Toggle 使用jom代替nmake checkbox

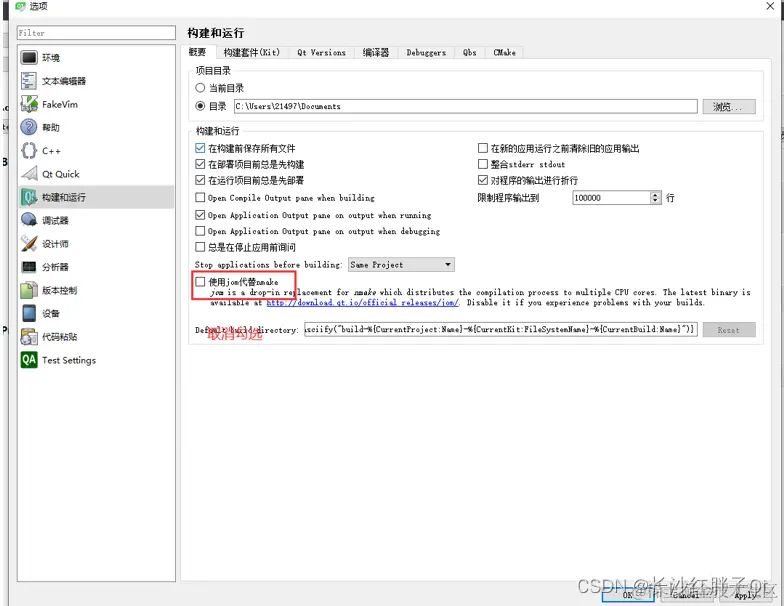[200, 282]
